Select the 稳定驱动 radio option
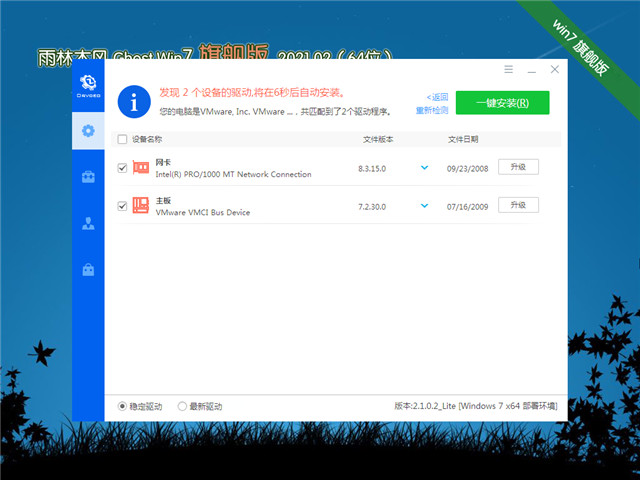Viewport: 640px width, 480px height. tap(122, 406)
